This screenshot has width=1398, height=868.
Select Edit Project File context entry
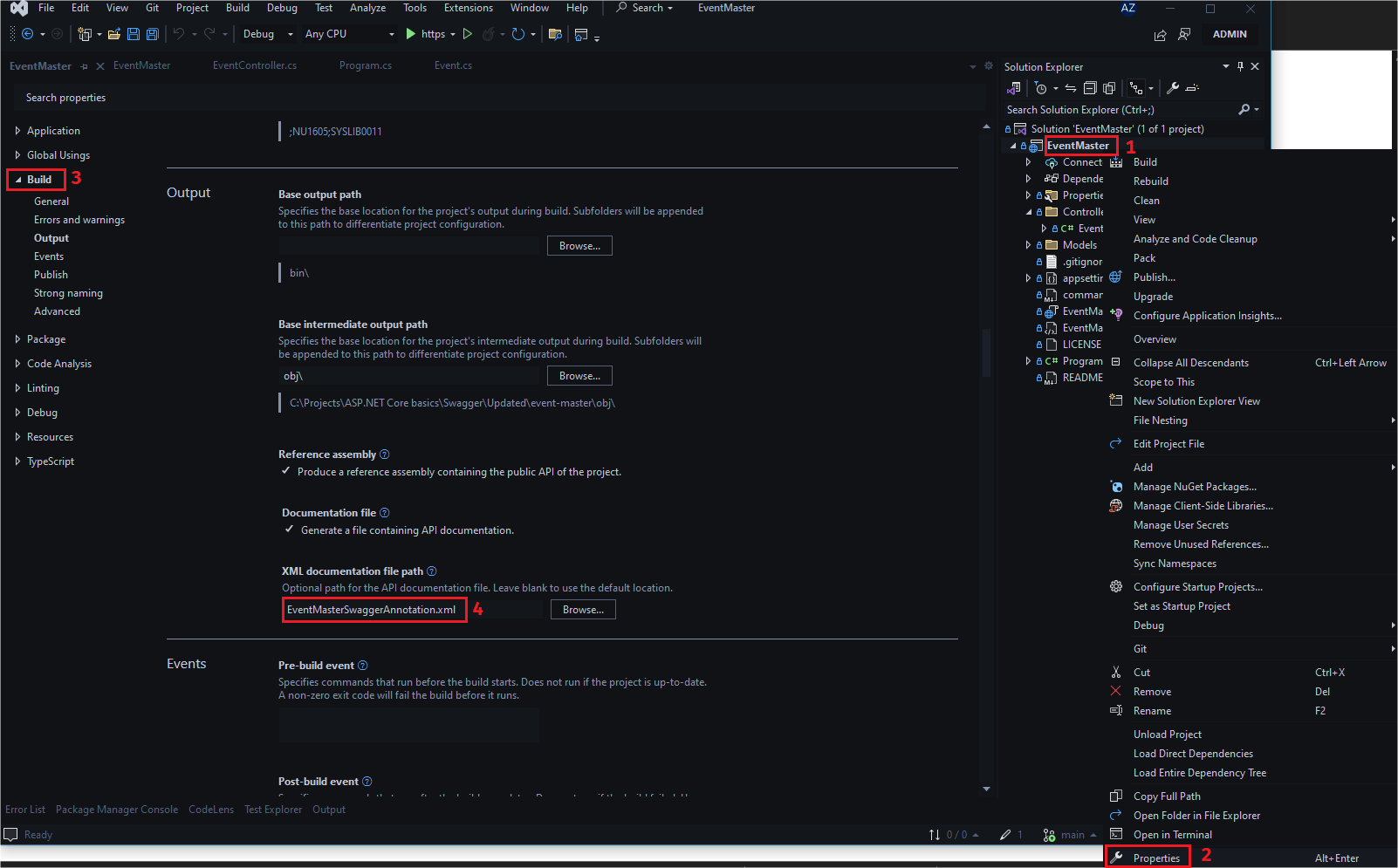coord(1168,444)
